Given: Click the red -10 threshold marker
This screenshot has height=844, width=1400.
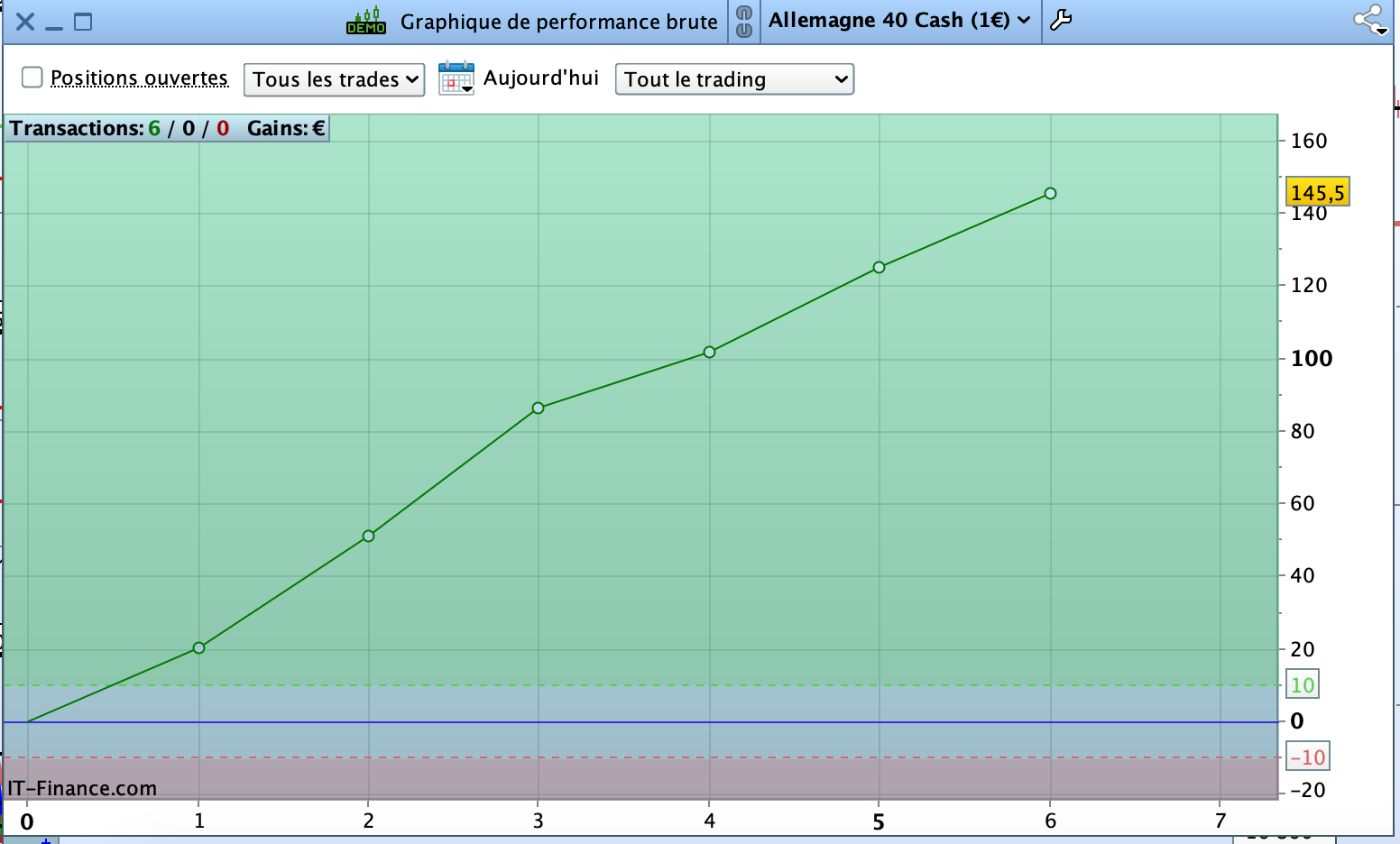Looking at the screenshot, I should pos(1307,757).
